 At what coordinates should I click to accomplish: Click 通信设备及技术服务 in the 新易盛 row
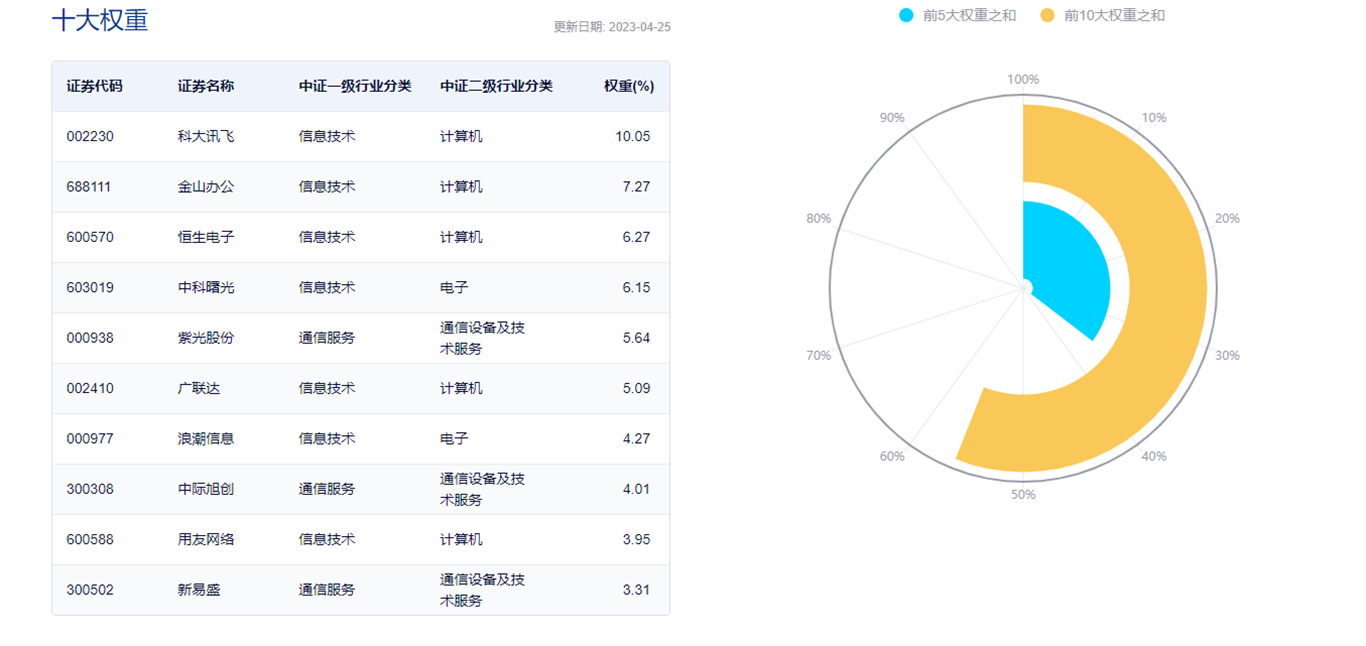482,590
